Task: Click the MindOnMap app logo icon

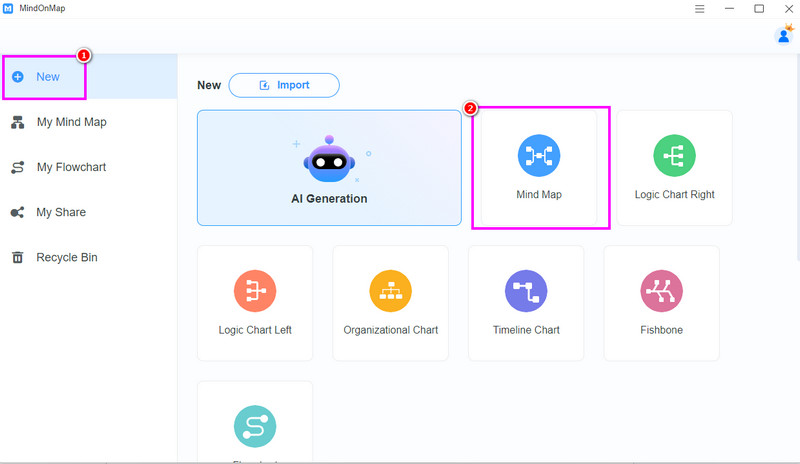Action: click(x=8, y=9)
